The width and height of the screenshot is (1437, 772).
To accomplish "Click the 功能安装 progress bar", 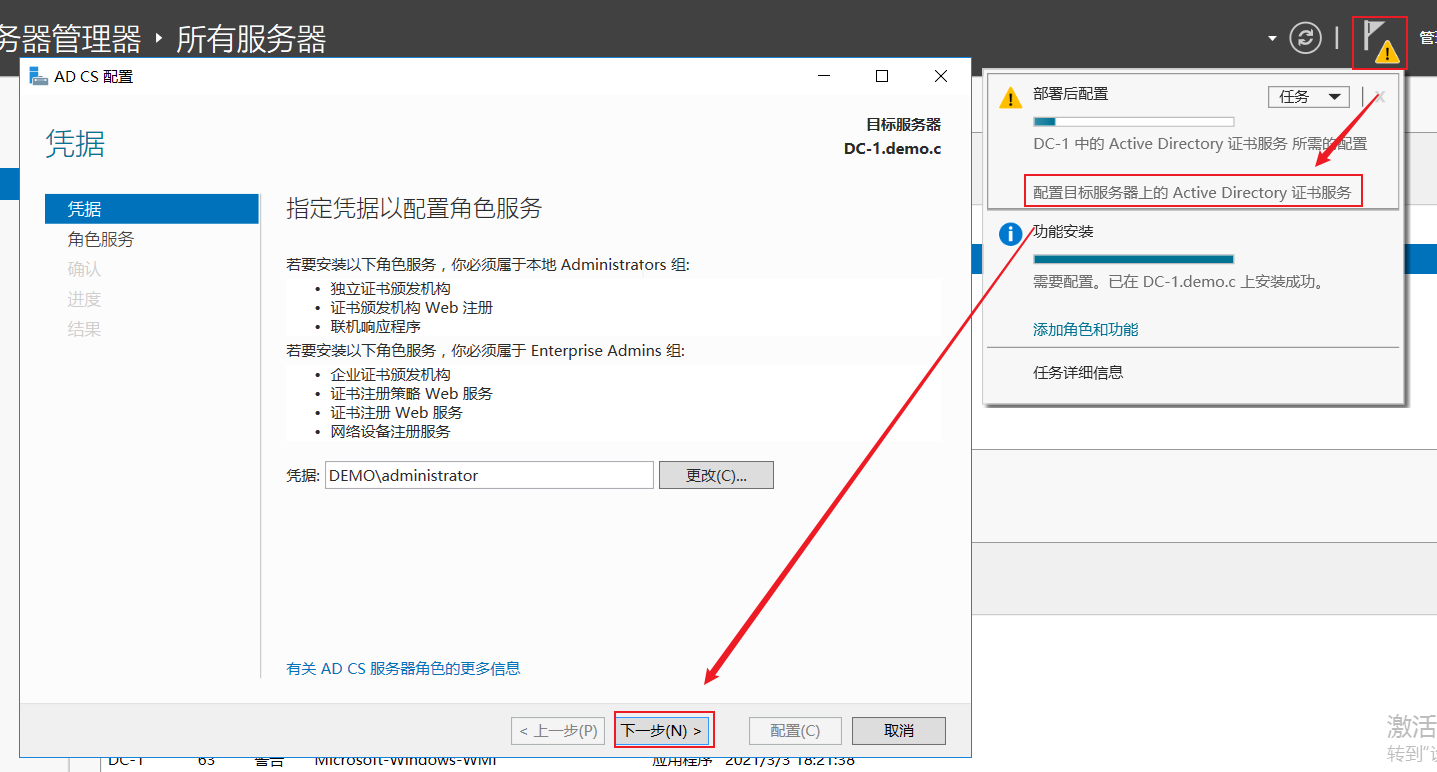I will (x=1133, y=259).
